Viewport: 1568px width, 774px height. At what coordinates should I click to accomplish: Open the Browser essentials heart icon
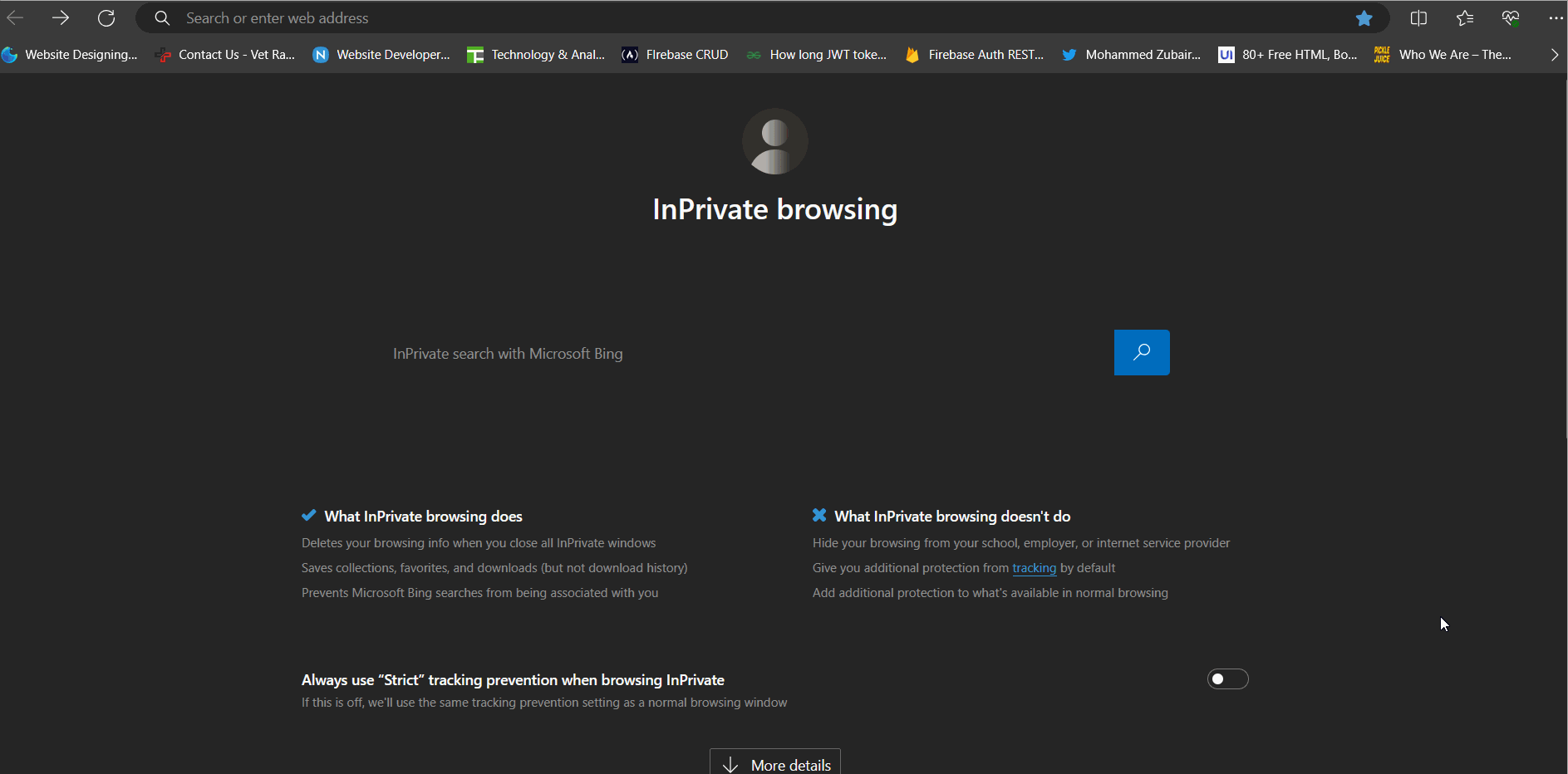(1511, 18)
